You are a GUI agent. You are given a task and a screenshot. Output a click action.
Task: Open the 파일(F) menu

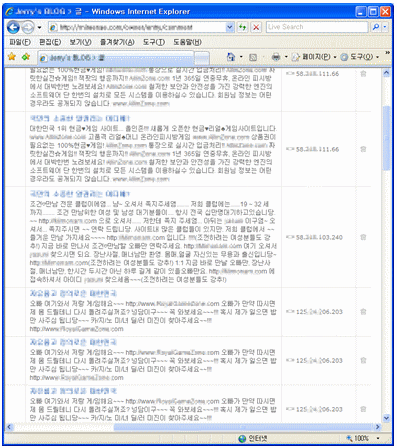(x=20, y=42)
